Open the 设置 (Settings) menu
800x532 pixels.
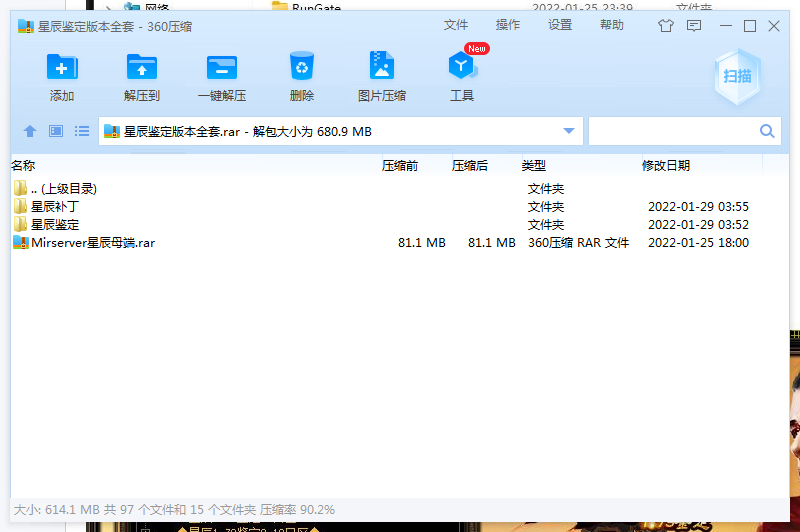(560, 25)
